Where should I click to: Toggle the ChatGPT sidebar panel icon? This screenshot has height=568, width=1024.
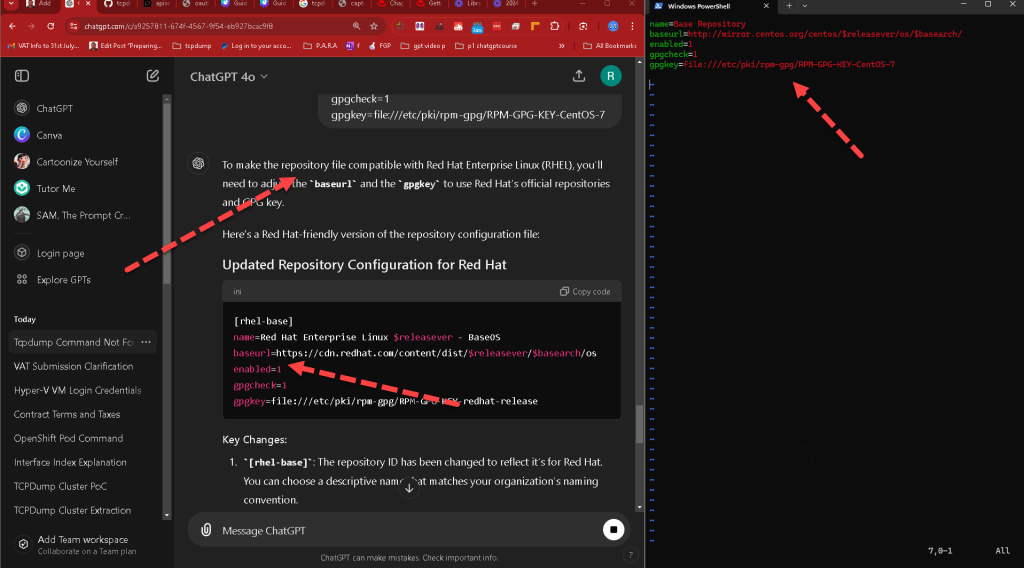[x=22, y=76]
